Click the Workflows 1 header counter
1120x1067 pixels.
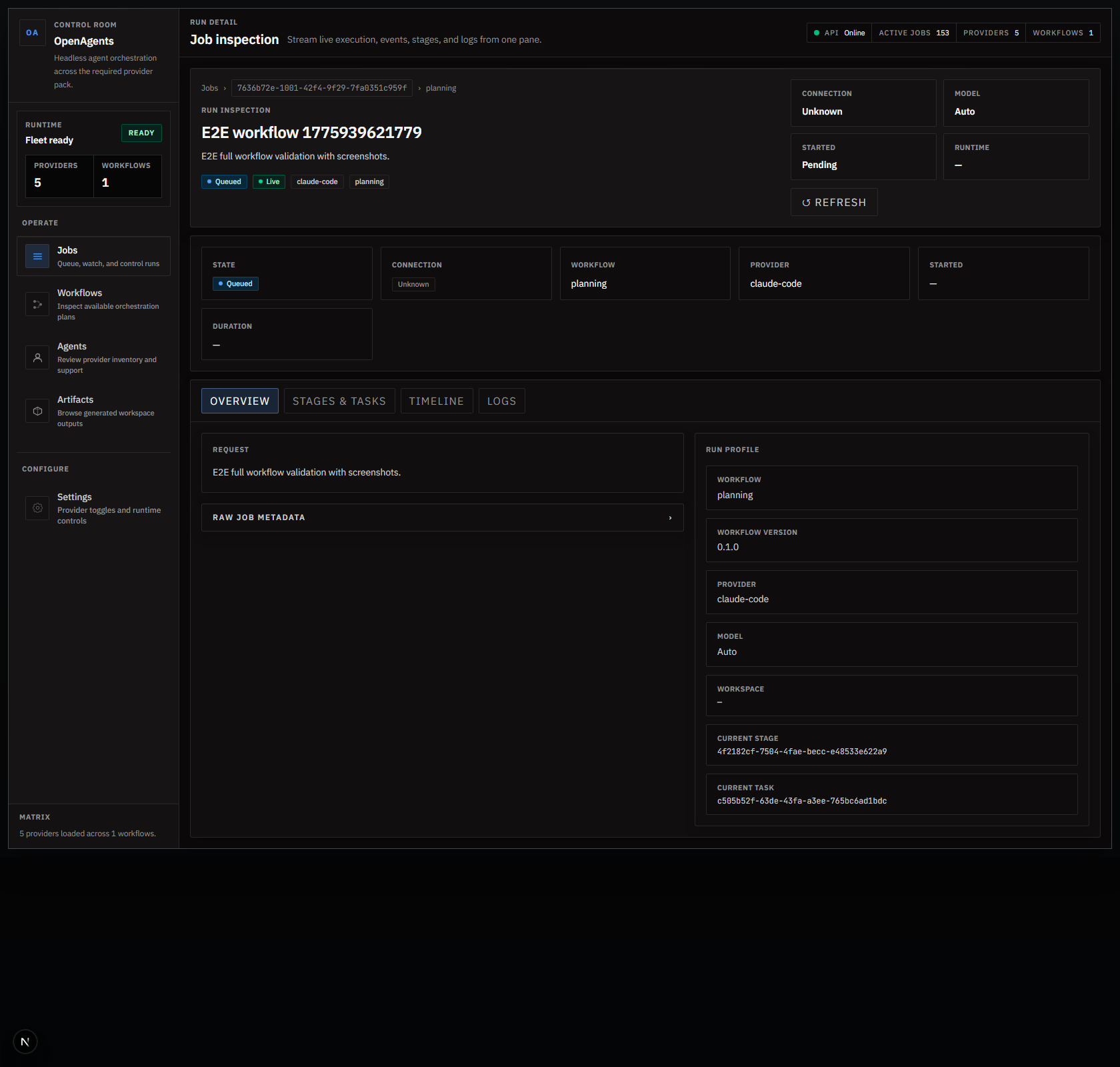(x=1063, y=33)
